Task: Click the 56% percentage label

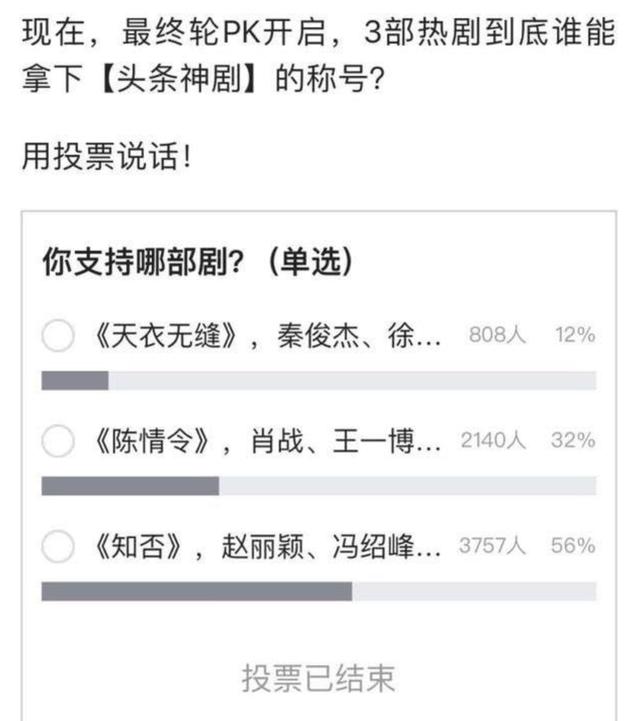Action: coord(573,545)
